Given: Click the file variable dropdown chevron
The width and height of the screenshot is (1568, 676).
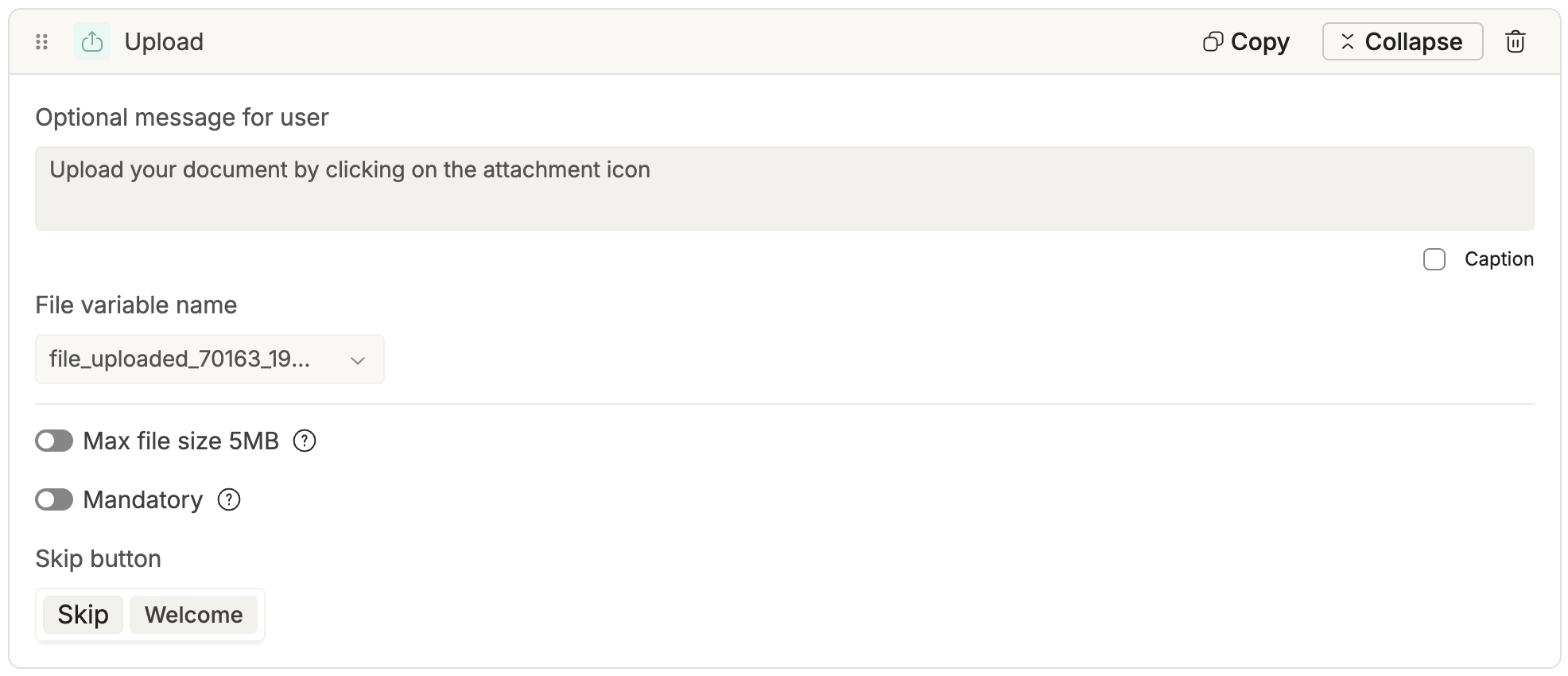Looking at the screenshot, I should 358,360.
